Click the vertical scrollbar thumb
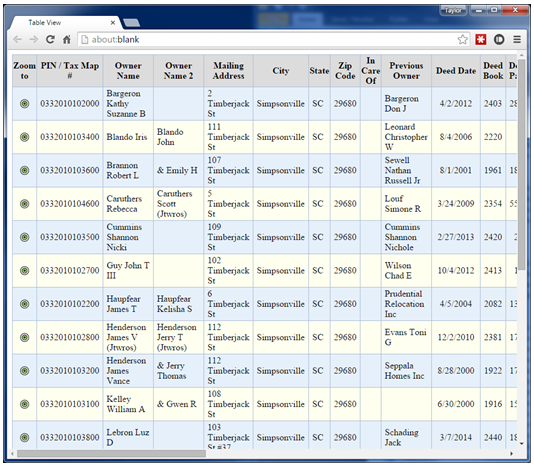The height and width of the screenshot is (466, 534). pyautogui.click(x=522, y=165)
